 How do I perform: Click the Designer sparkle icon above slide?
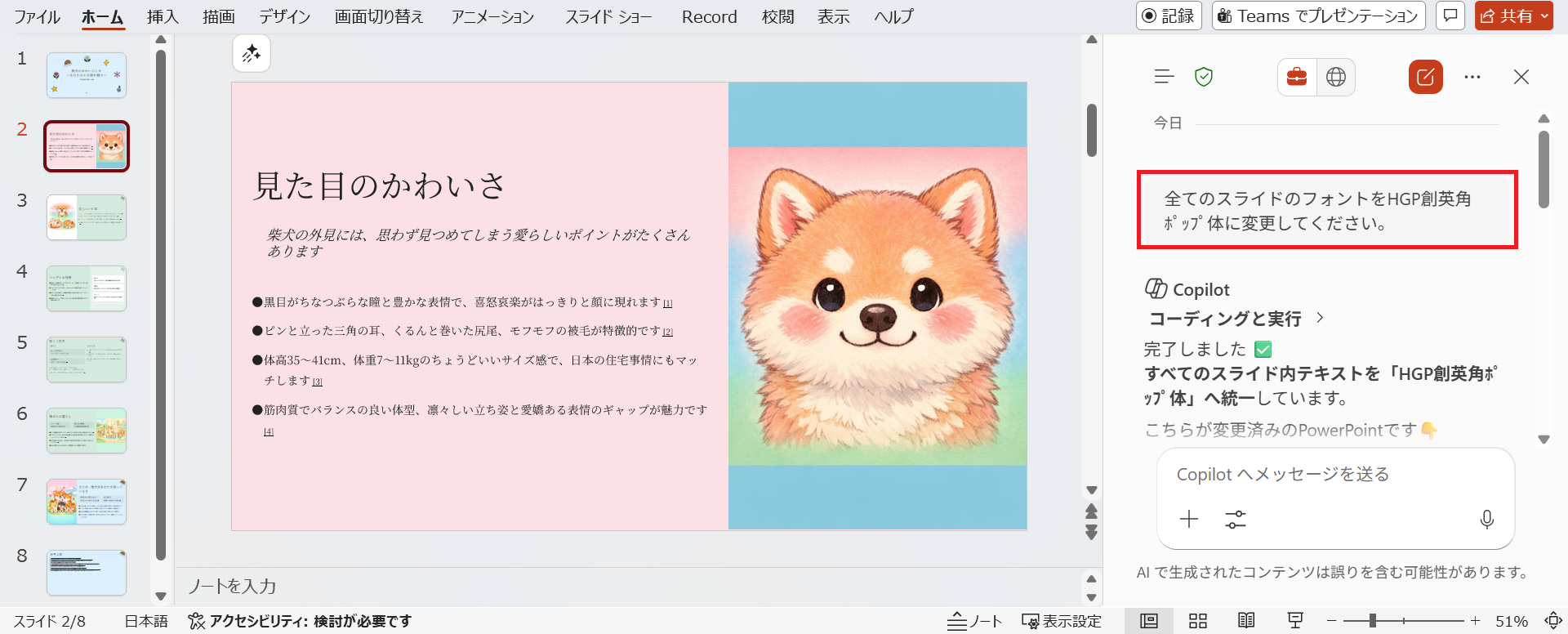[252, 54]
